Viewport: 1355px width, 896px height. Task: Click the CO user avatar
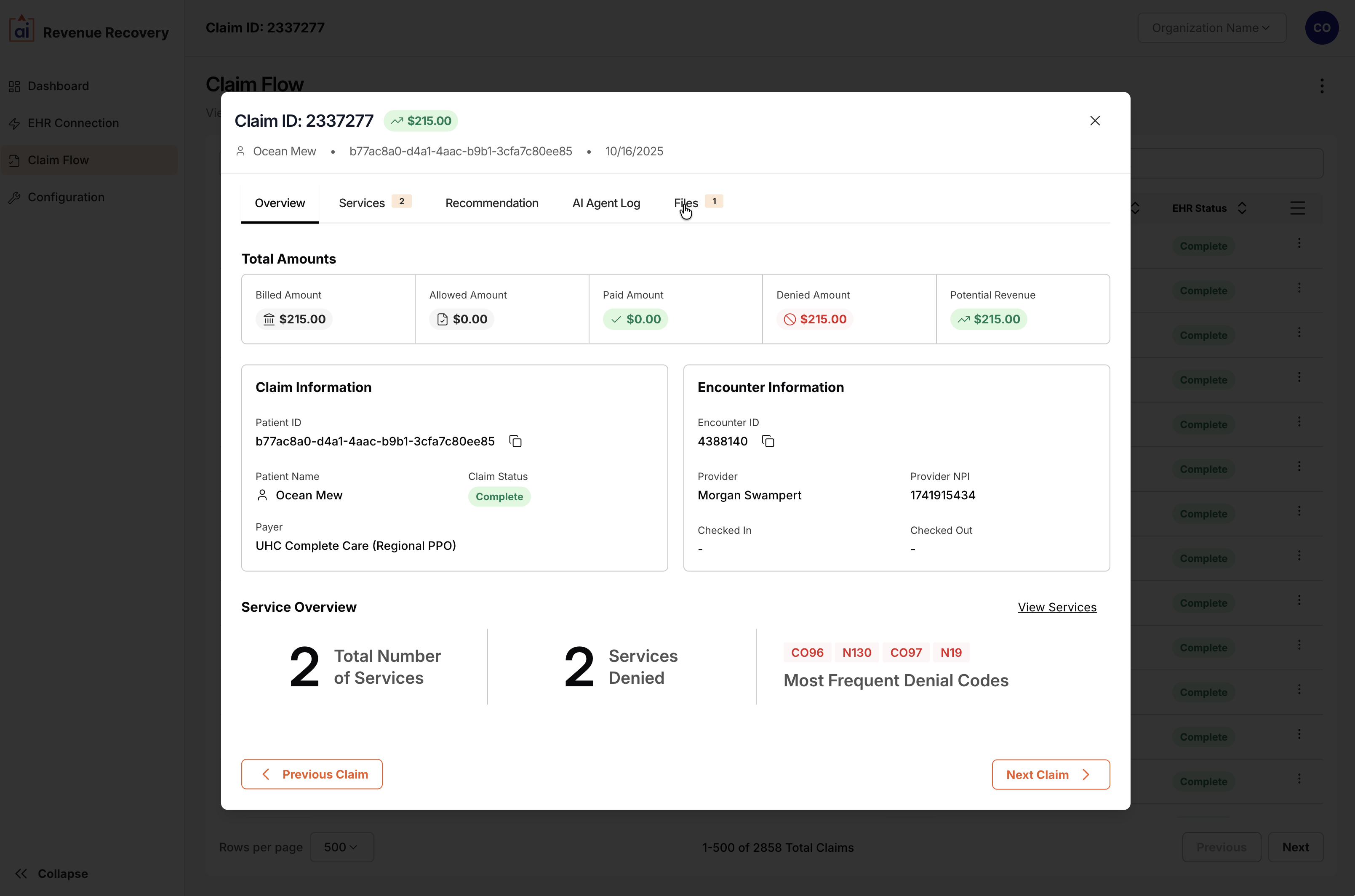[x=1321, y=28]
